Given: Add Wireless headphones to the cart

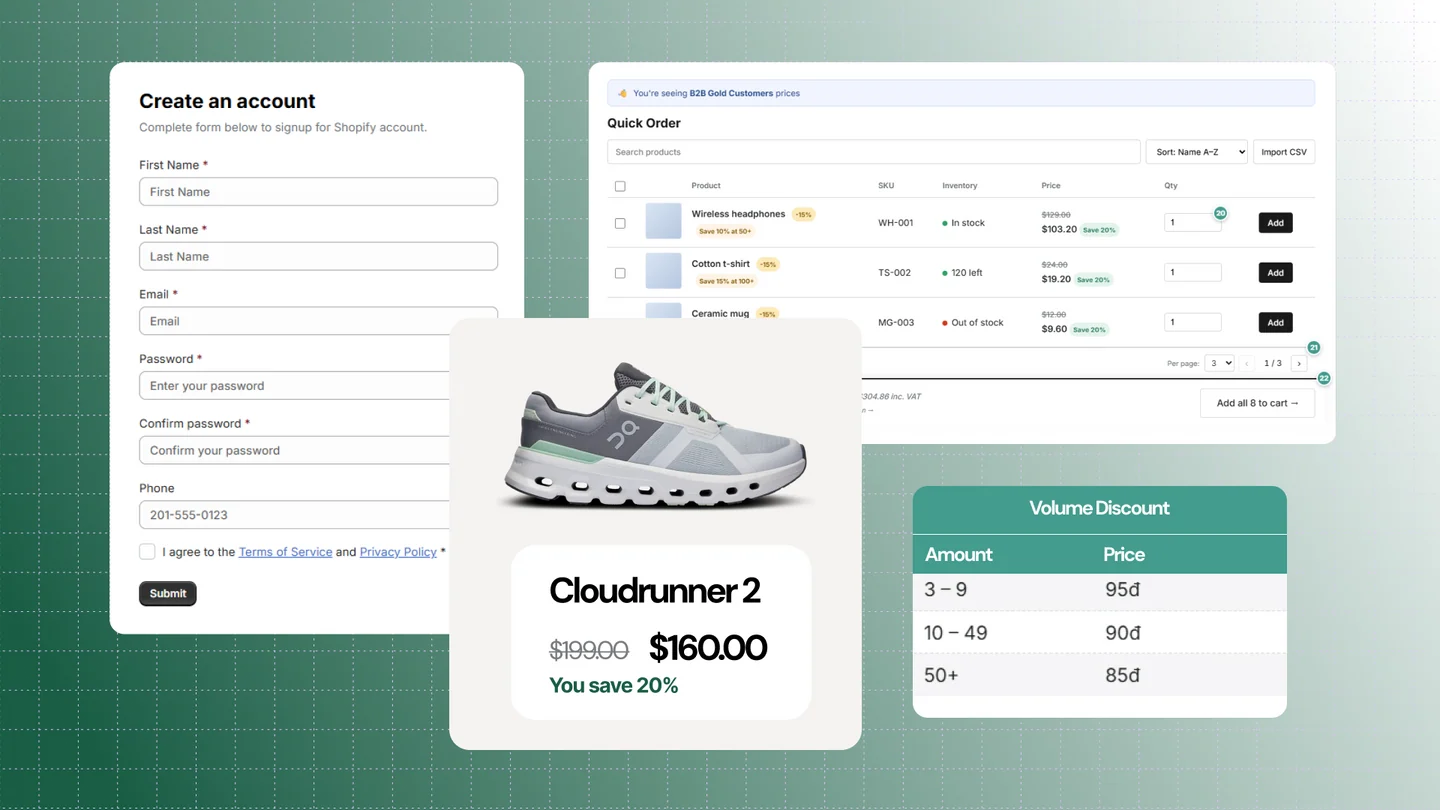Looking at the screenshot, I should (x=1275, y=223).
